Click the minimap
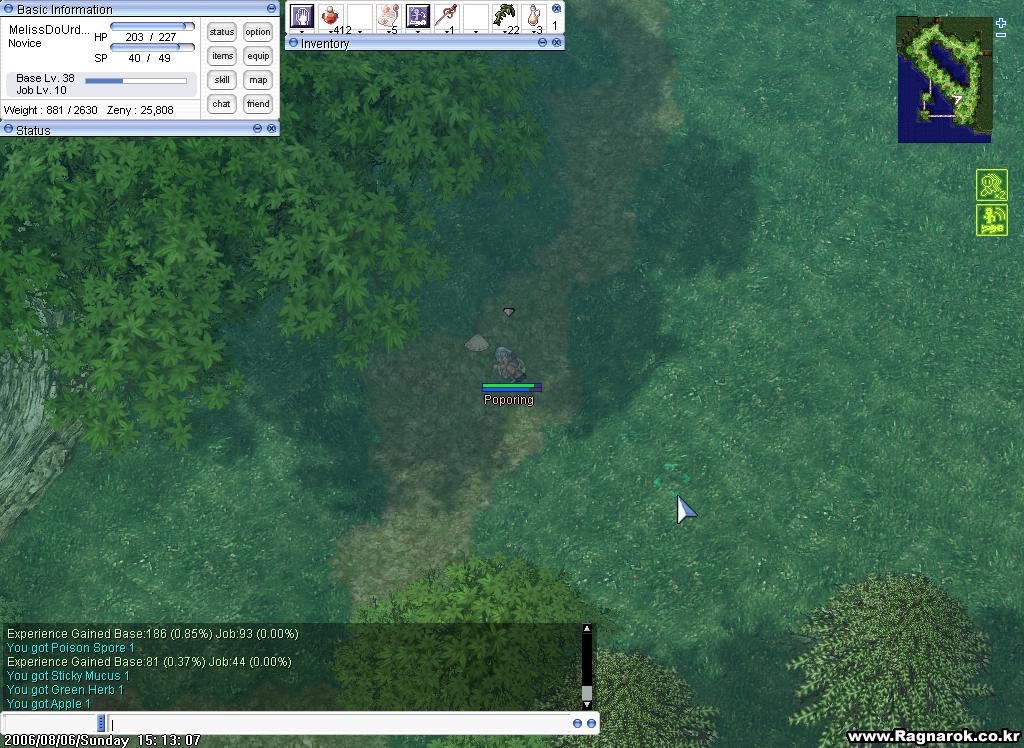Image resolution: width=1024 pixels, height=748 pixels. [945, 80]
